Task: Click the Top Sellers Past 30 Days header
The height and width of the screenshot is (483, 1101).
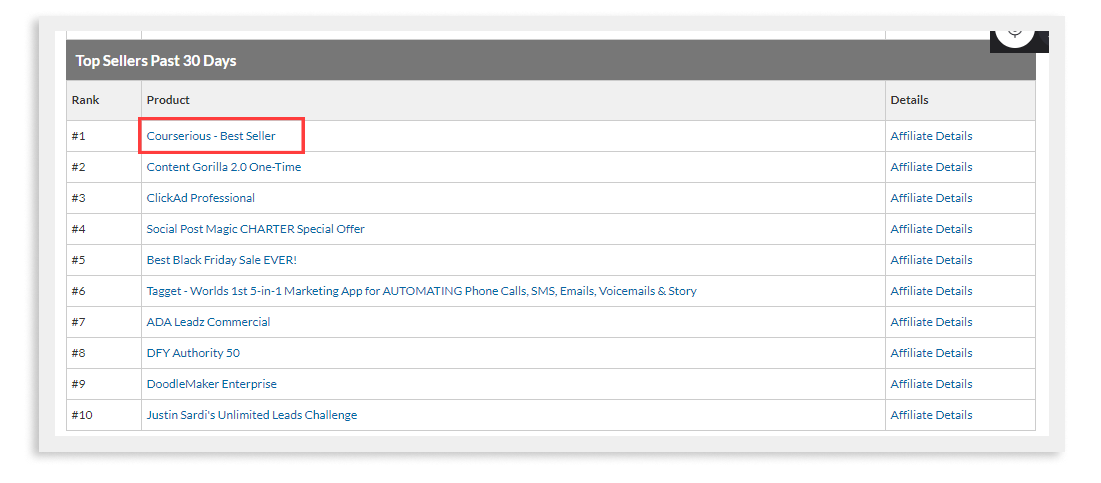Action: (x=156, y=60)
